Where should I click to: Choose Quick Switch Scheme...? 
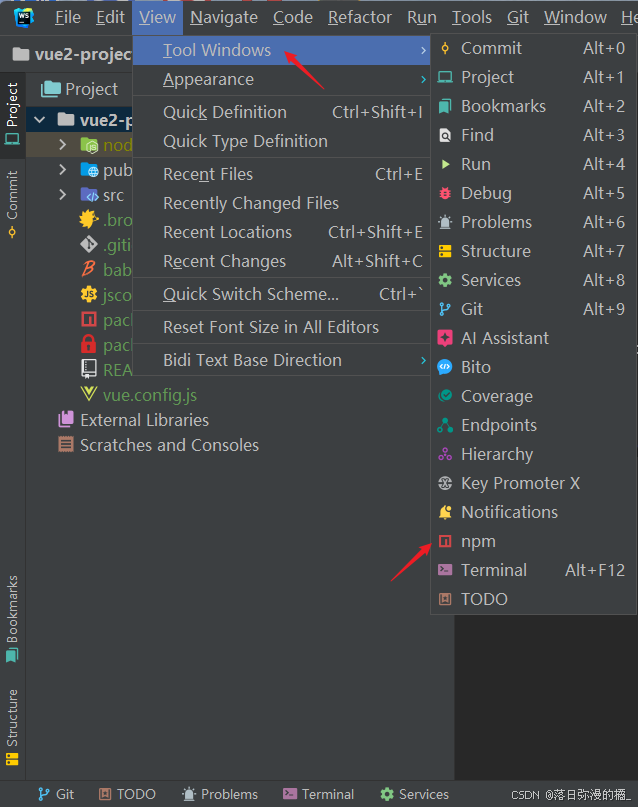click(x=281, y=294)
